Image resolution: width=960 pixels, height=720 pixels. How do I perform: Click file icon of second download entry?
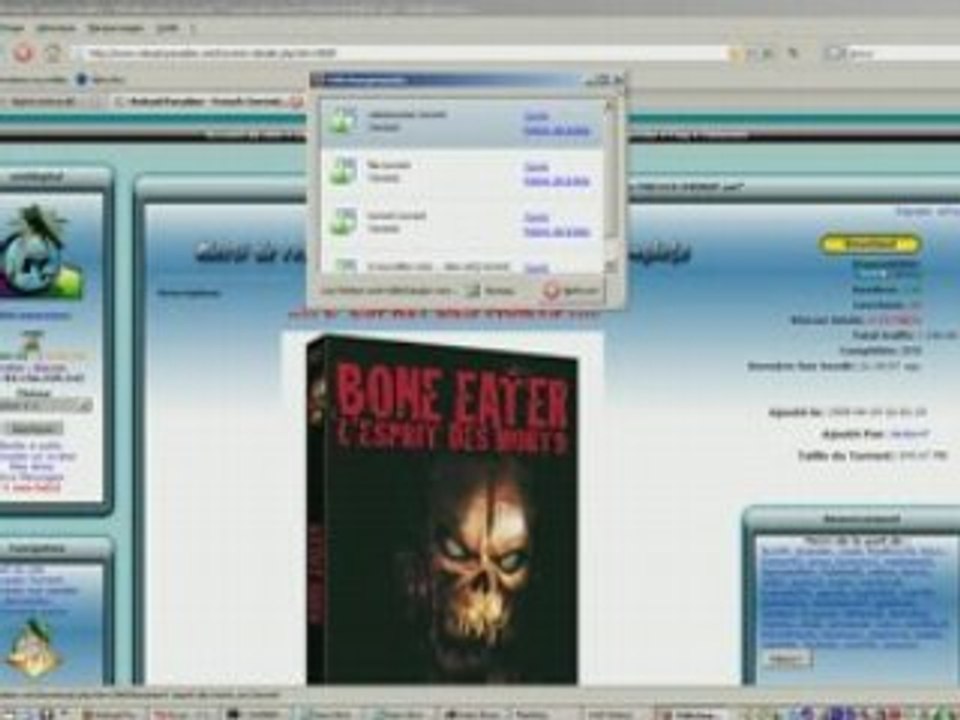[343, 171]
